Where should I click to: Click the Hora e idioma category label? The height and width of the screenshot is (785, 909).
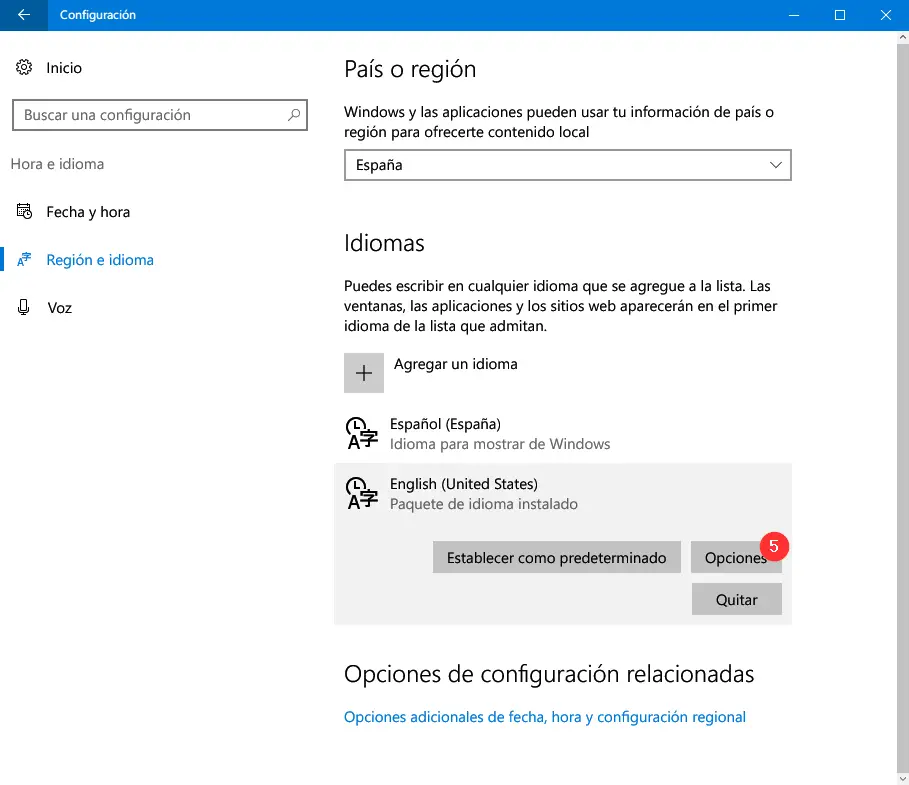(x=57, y=164)
